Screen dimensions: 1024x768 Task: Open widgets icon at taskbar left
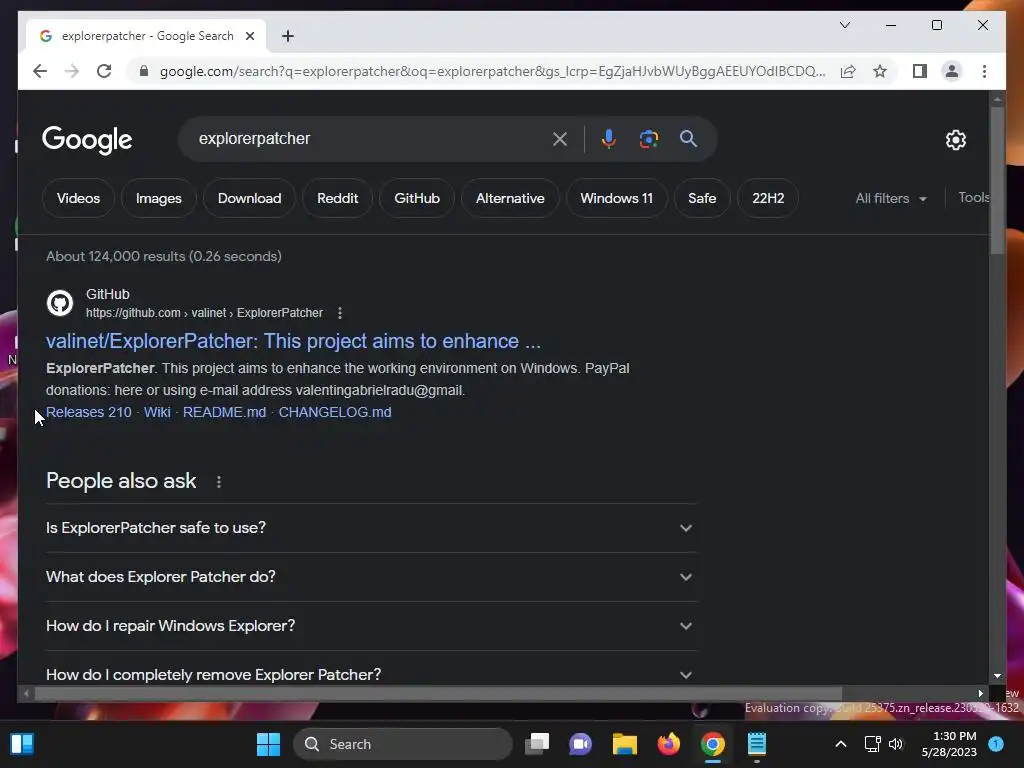pos(22,744)
